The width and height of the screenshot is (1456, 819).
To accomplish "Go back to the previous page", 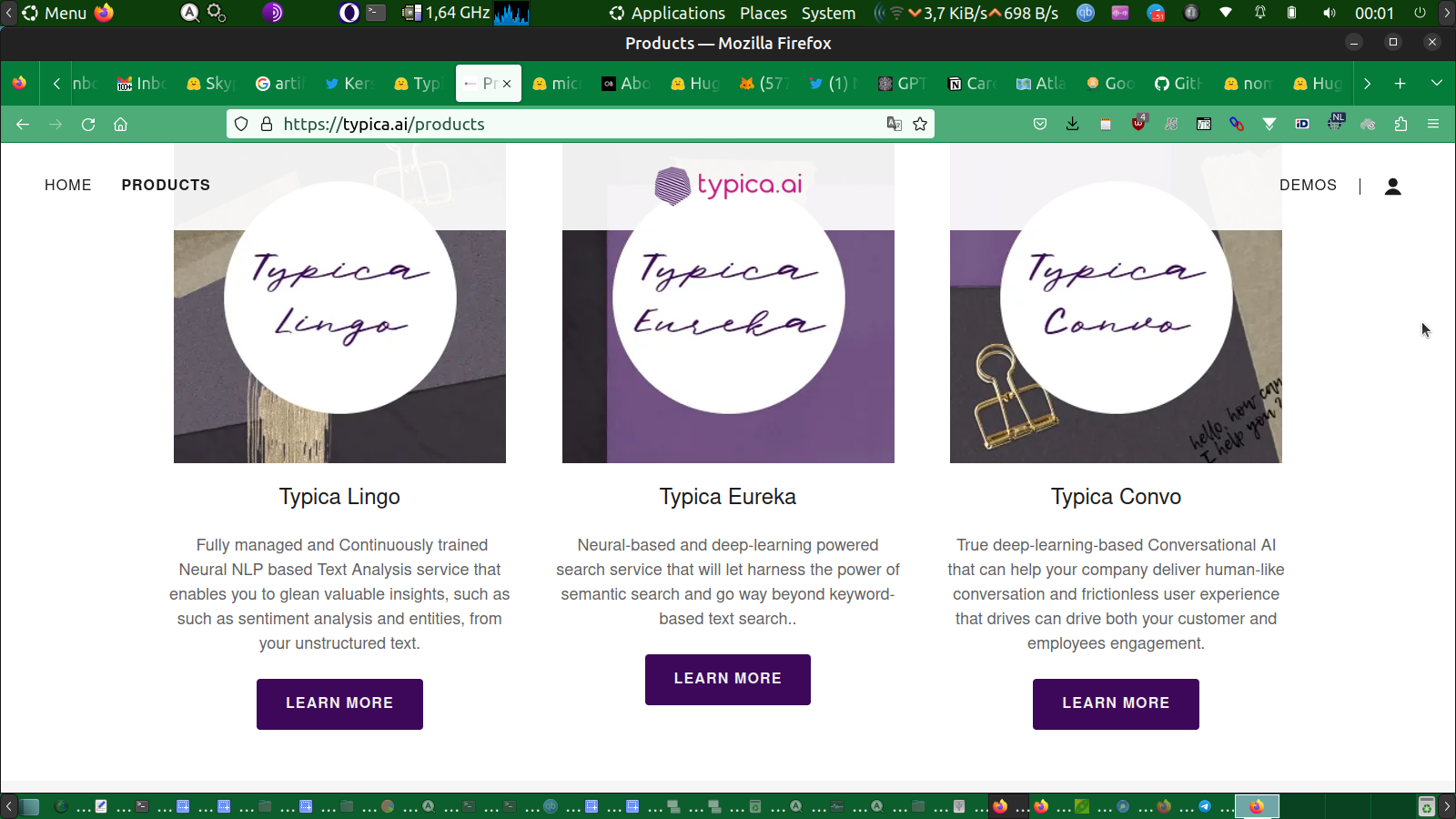I will [x=23, y=125].
